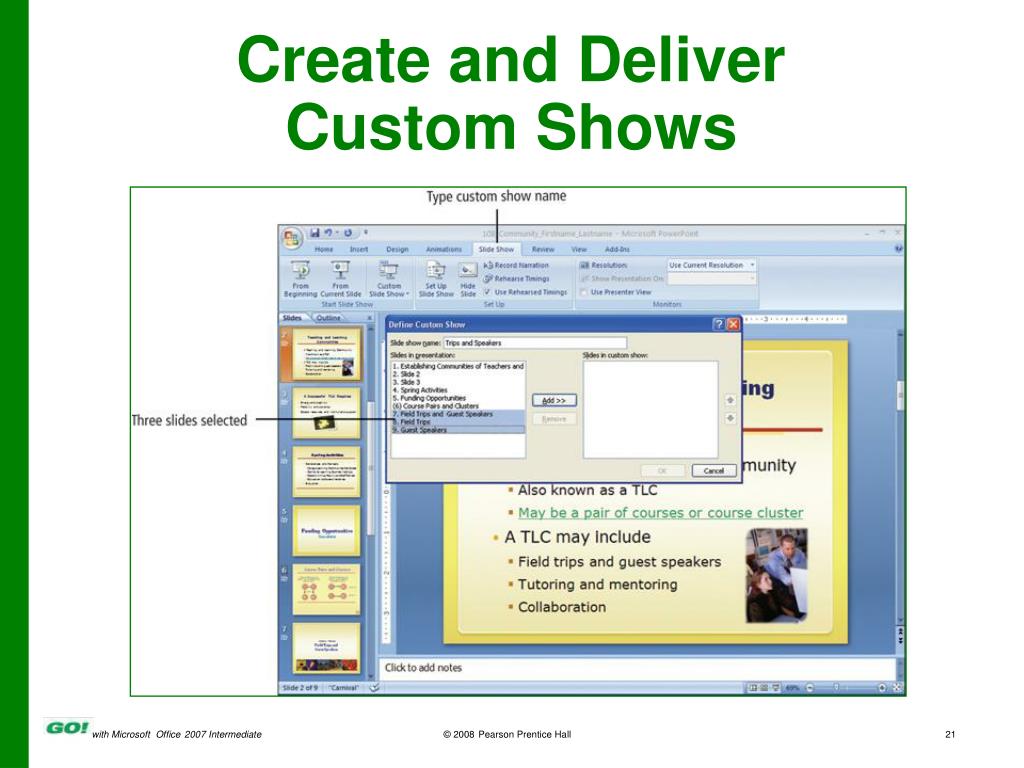Click the Slide show name text field

point(535,343)
